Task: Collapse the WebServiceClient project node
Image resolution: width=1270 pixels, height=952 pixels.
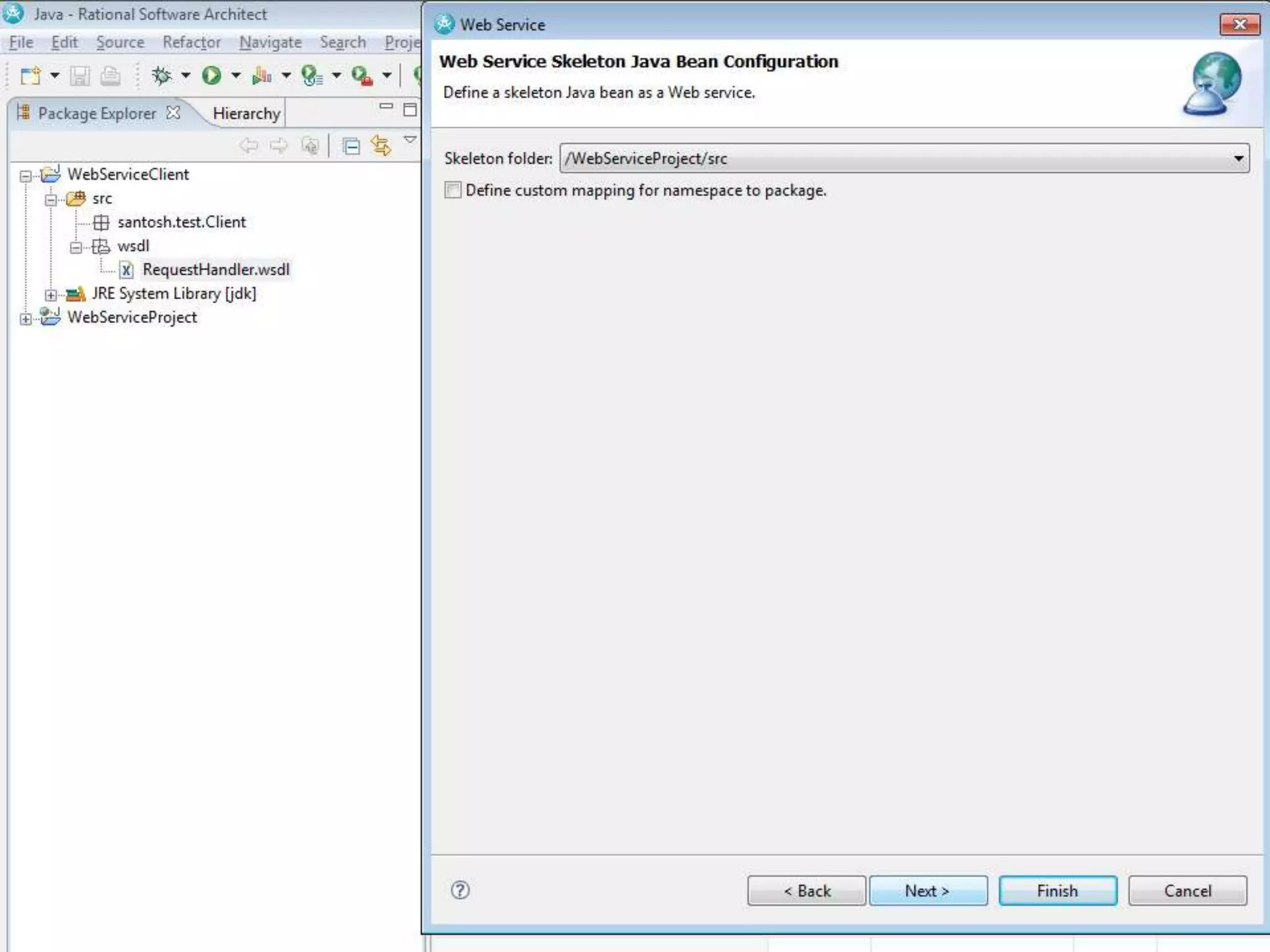Action: pos(25,176)
